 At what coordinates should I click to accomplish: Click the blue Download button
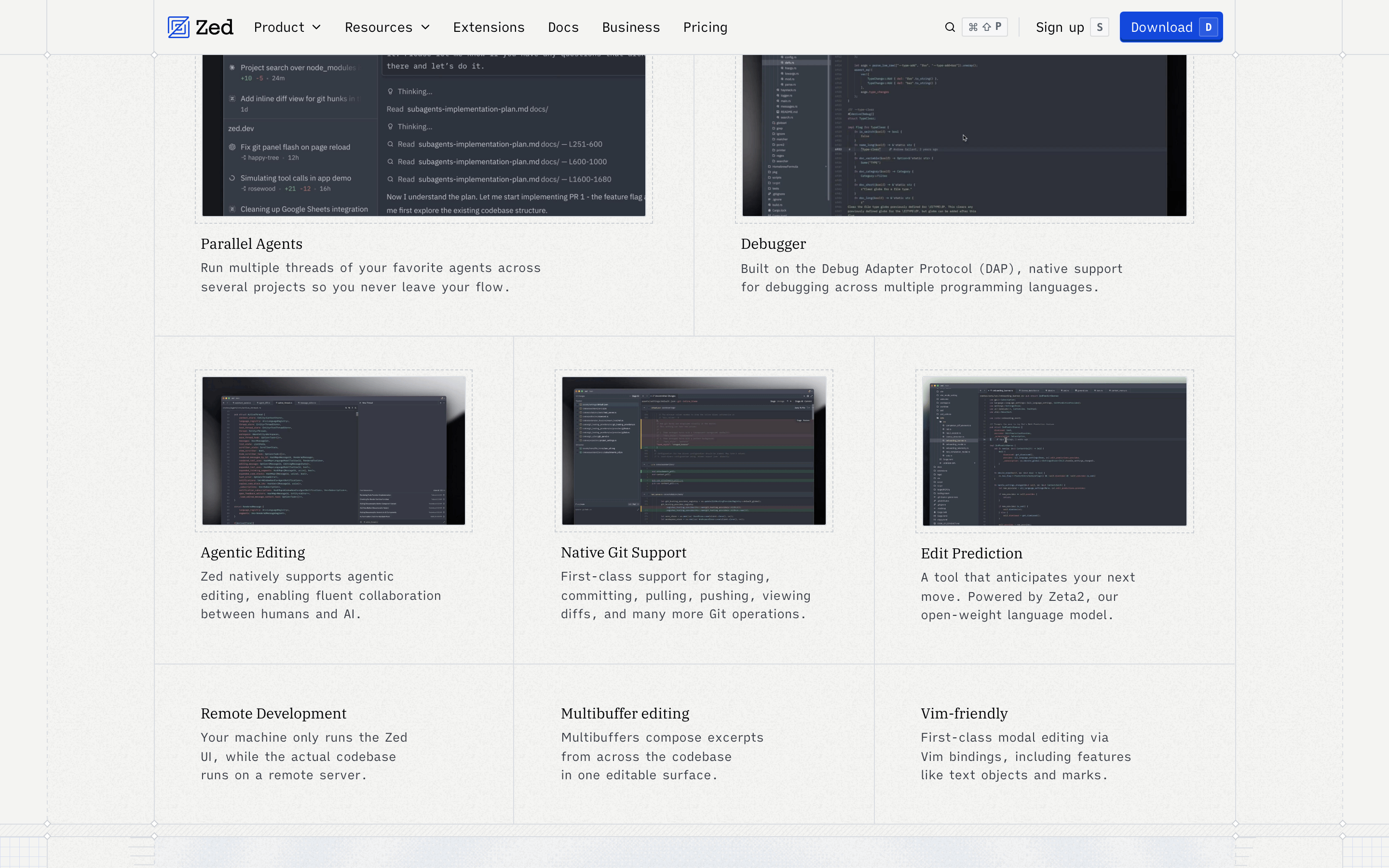1171,27
